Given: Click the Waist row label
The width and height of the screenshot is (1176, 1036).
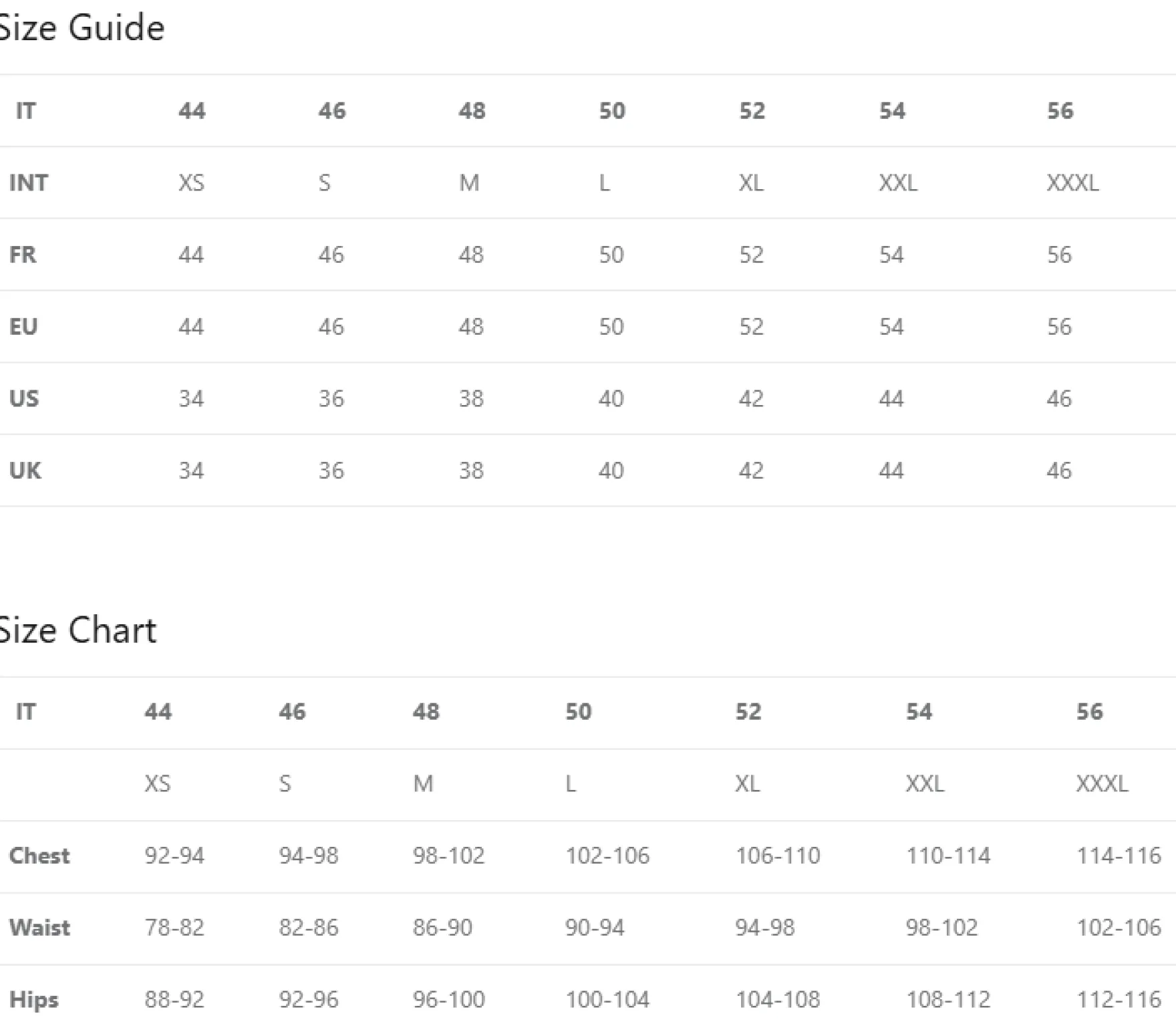Looking at the screenshot, I should pos(39,928).
